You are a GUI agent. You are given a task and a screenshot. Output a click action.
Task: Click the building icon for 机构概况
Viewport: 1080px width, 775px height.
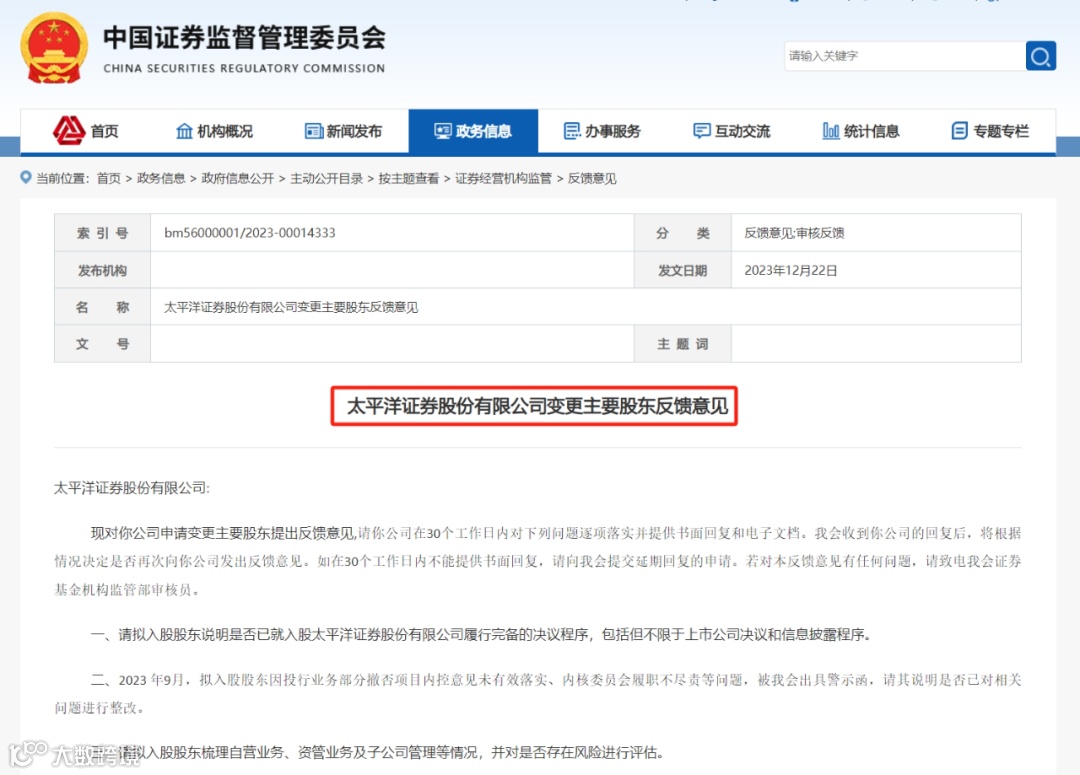pyautogui.click(x=184, y=131)
